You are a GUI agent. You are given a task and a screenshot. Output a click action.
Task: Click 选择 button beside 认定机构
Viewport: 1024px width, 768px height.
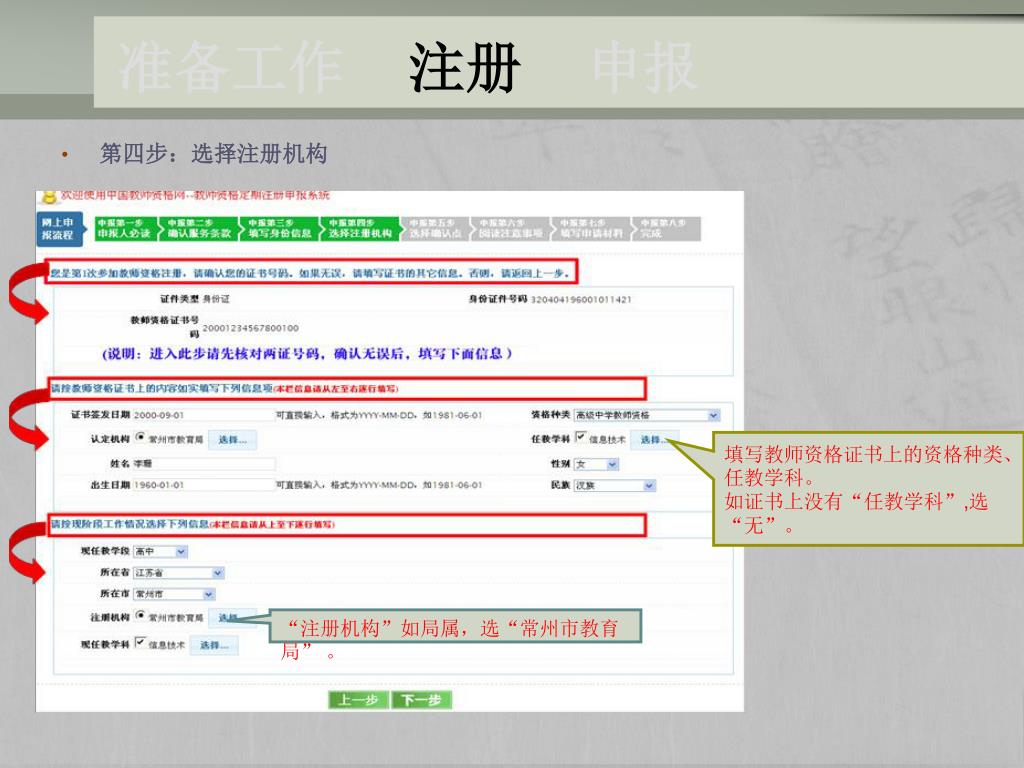[x=232, y=440]
